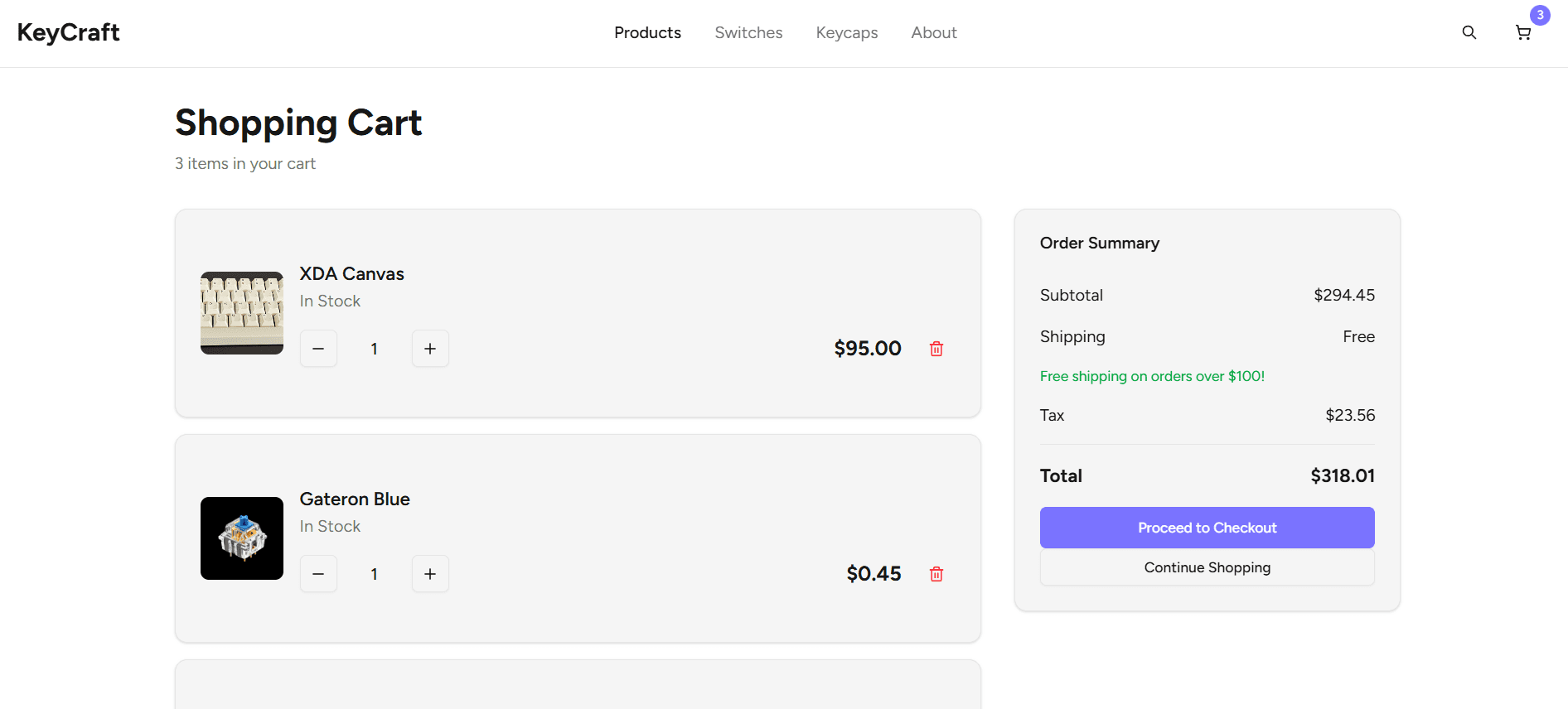1568x709 pixels.
Task: Click Proceed to Checkout button
Action: pyautogui.click(x=1207, y=528)
